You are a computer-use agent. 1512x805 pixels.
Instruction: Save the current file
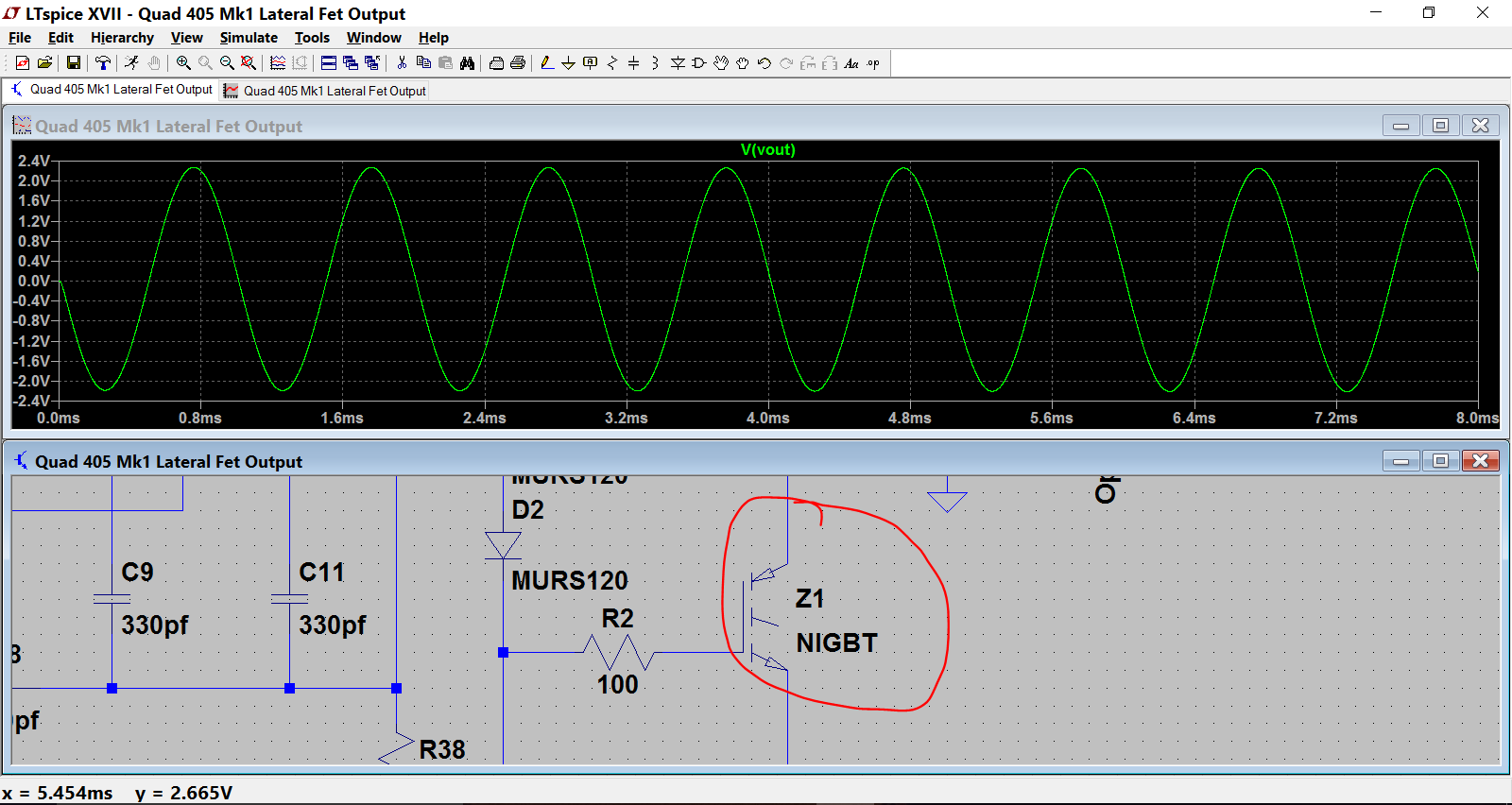73,63
